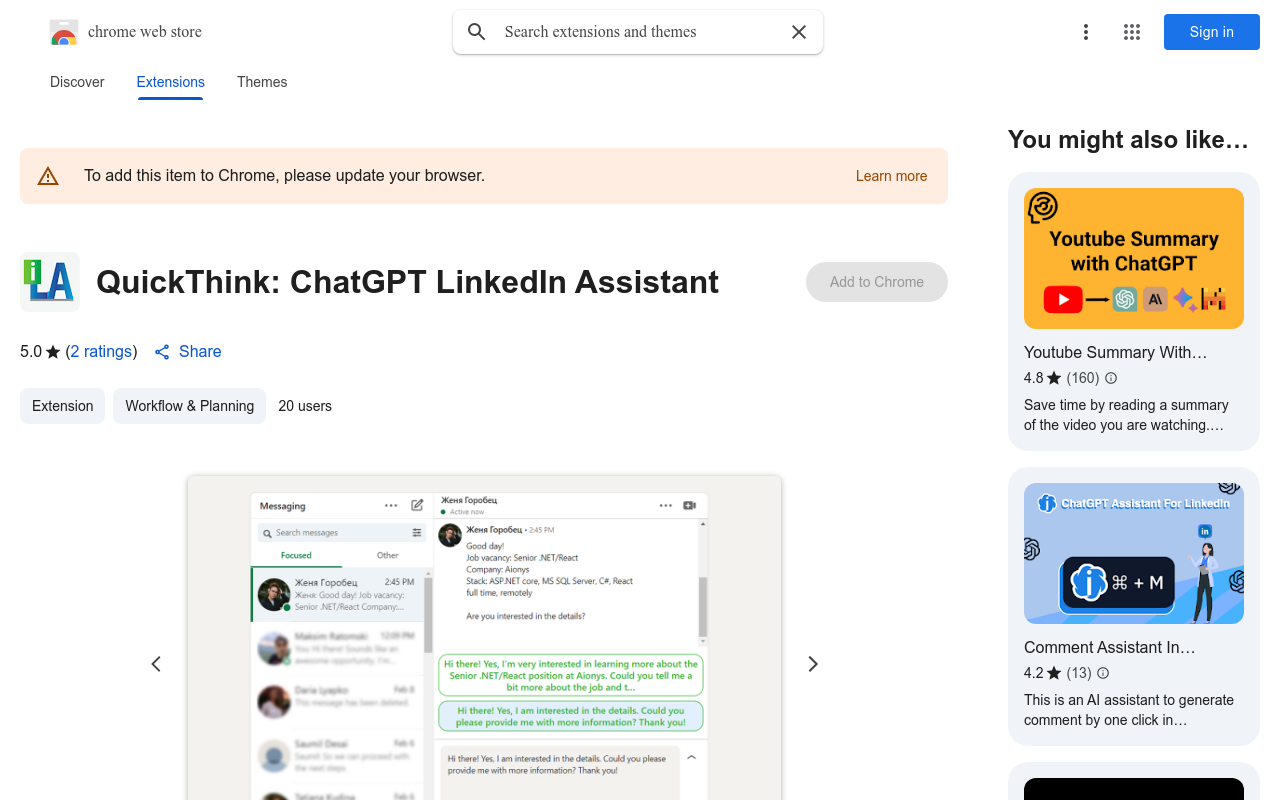Click the Share link text
Image resolution: width=1280 pixels, height=800 pixels.
(200, 352)
